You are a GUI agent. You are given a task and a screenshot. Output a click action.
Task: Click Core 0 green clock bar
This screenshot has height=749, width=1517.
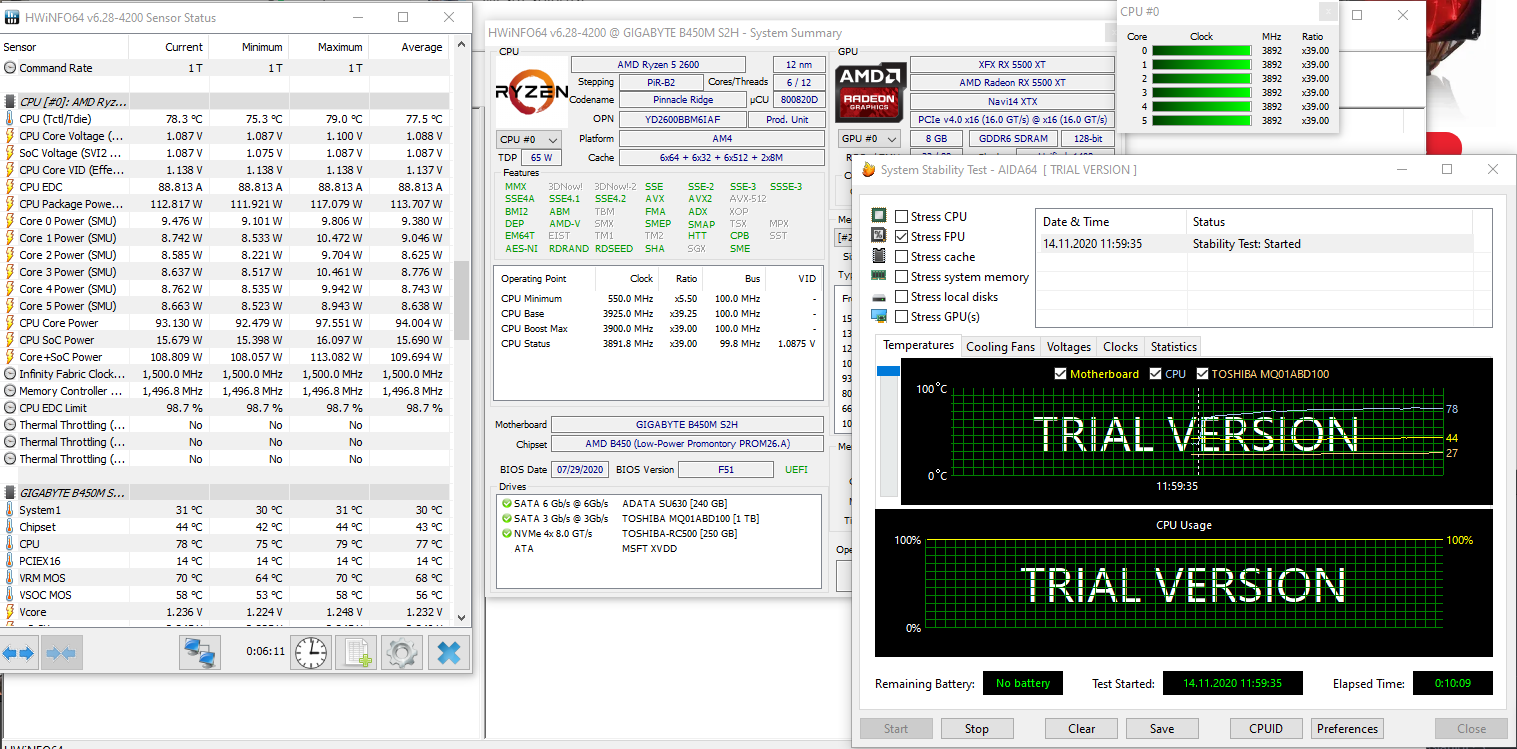(1201, 50)
